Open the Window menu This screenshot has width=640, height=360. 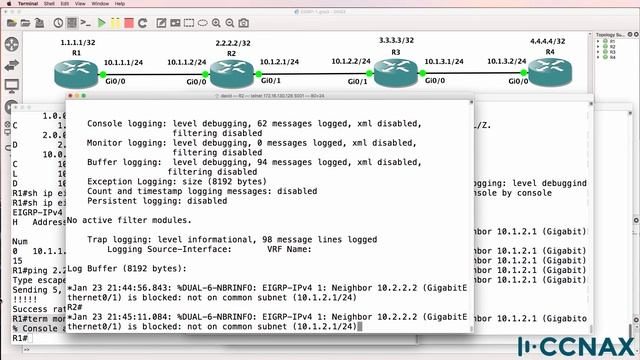tap(100, 3)
